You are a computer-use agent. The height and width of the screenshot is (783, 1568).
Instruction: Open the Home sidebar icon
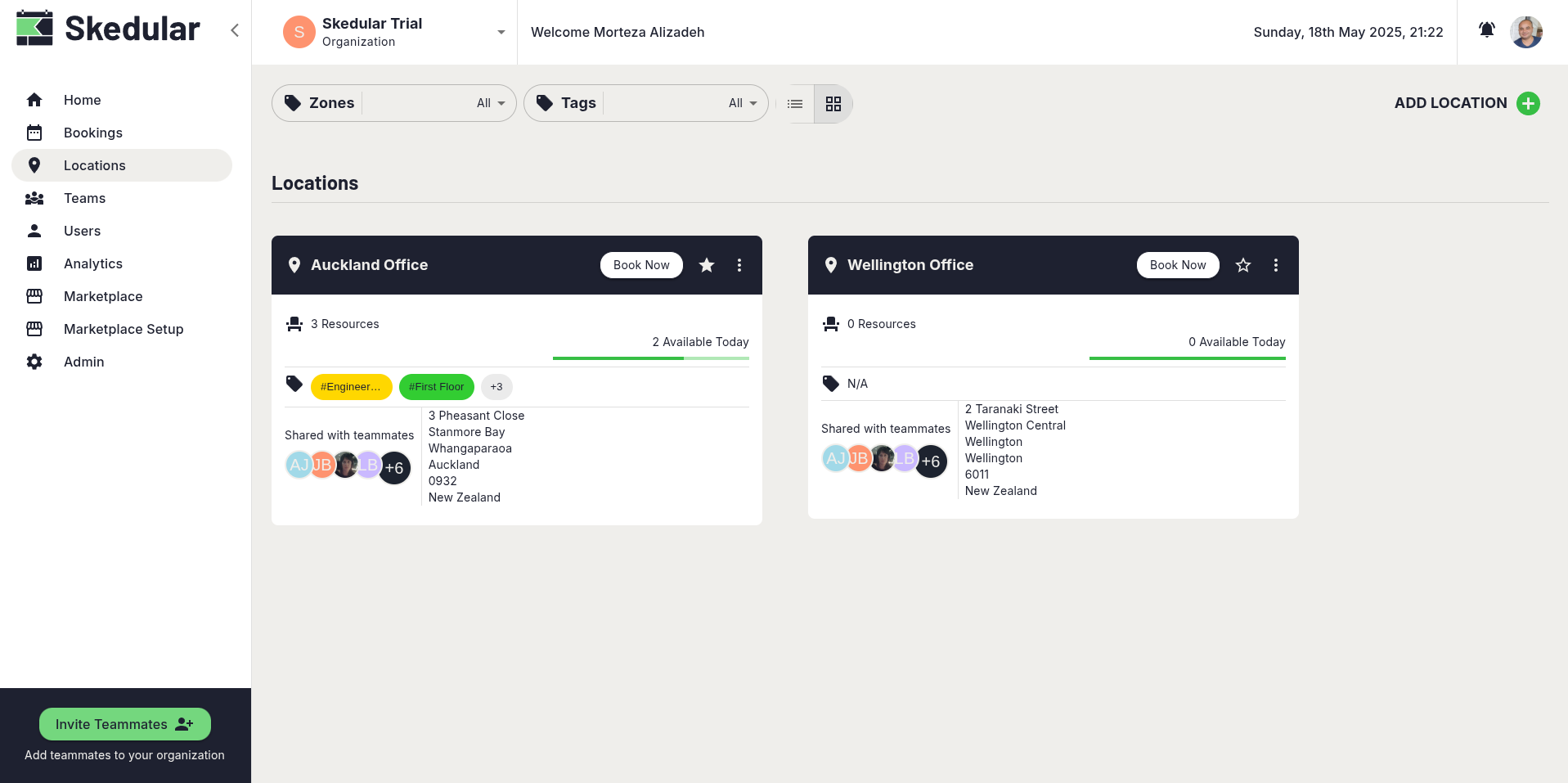[34, 99]
